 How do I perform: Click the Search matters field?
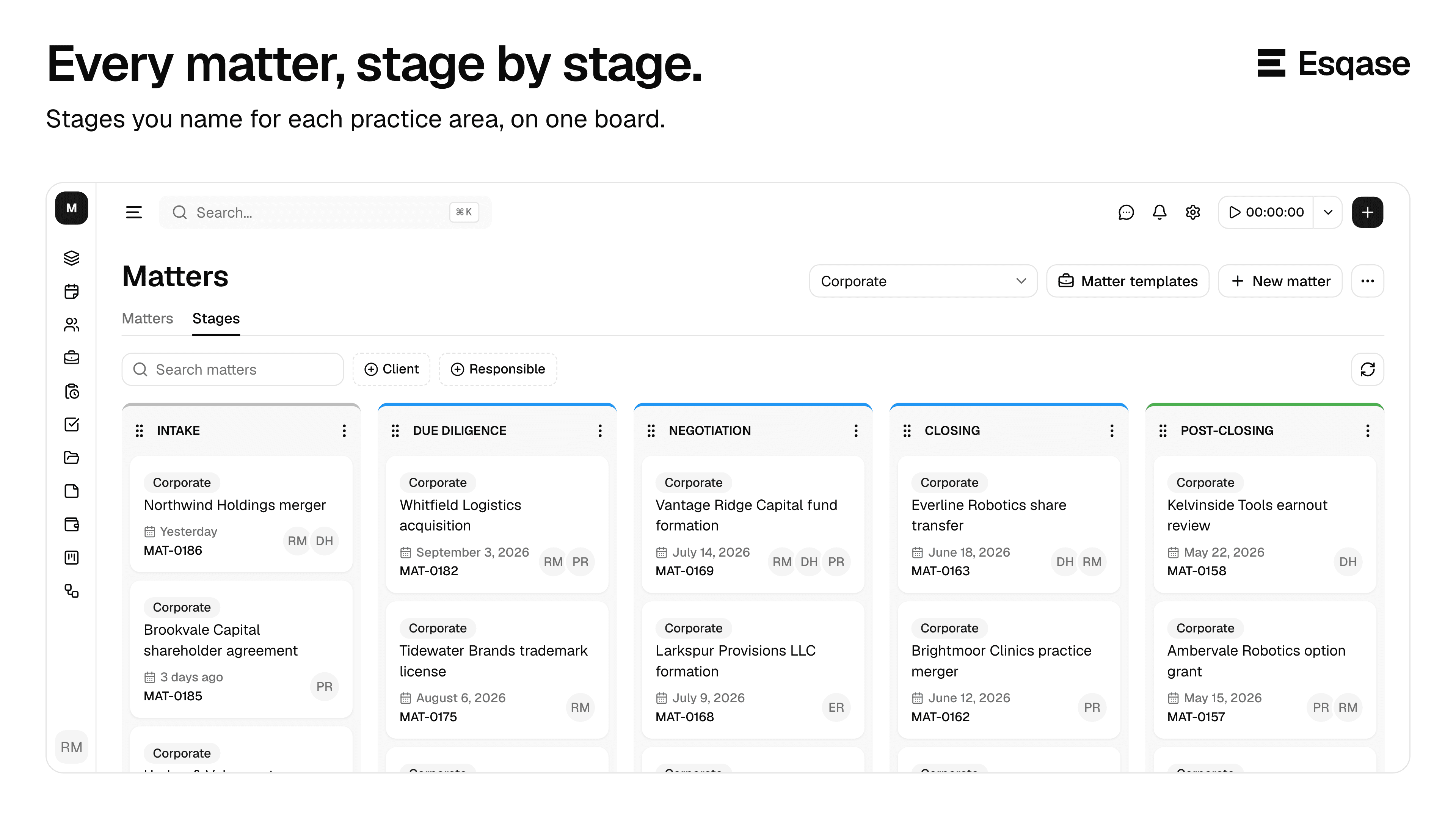point(233,370)
